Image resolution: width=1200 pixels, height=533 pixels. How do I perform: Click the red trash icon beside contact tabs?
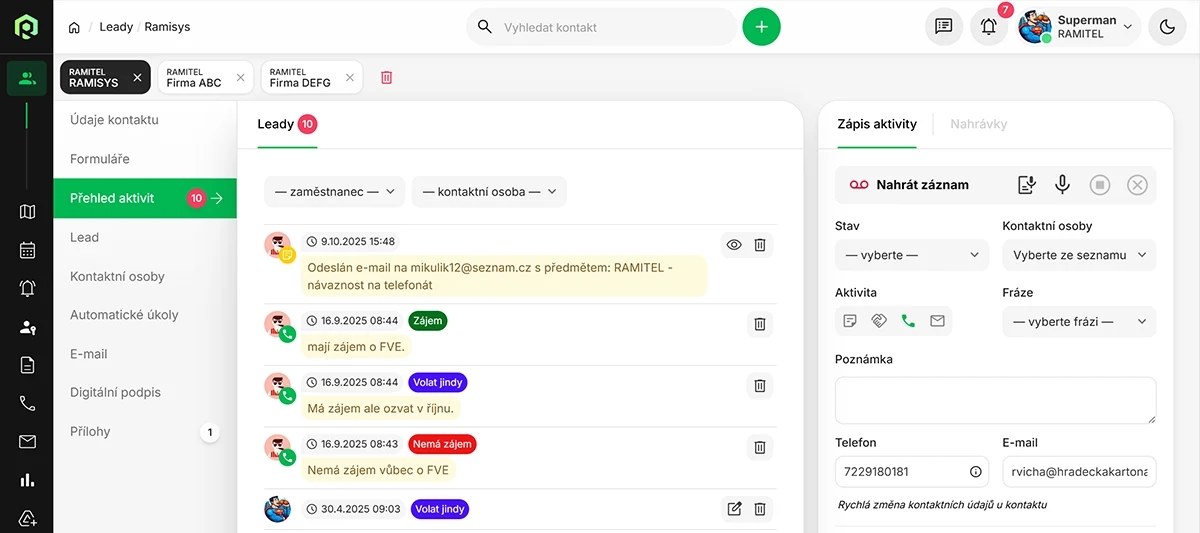(387, 77)
